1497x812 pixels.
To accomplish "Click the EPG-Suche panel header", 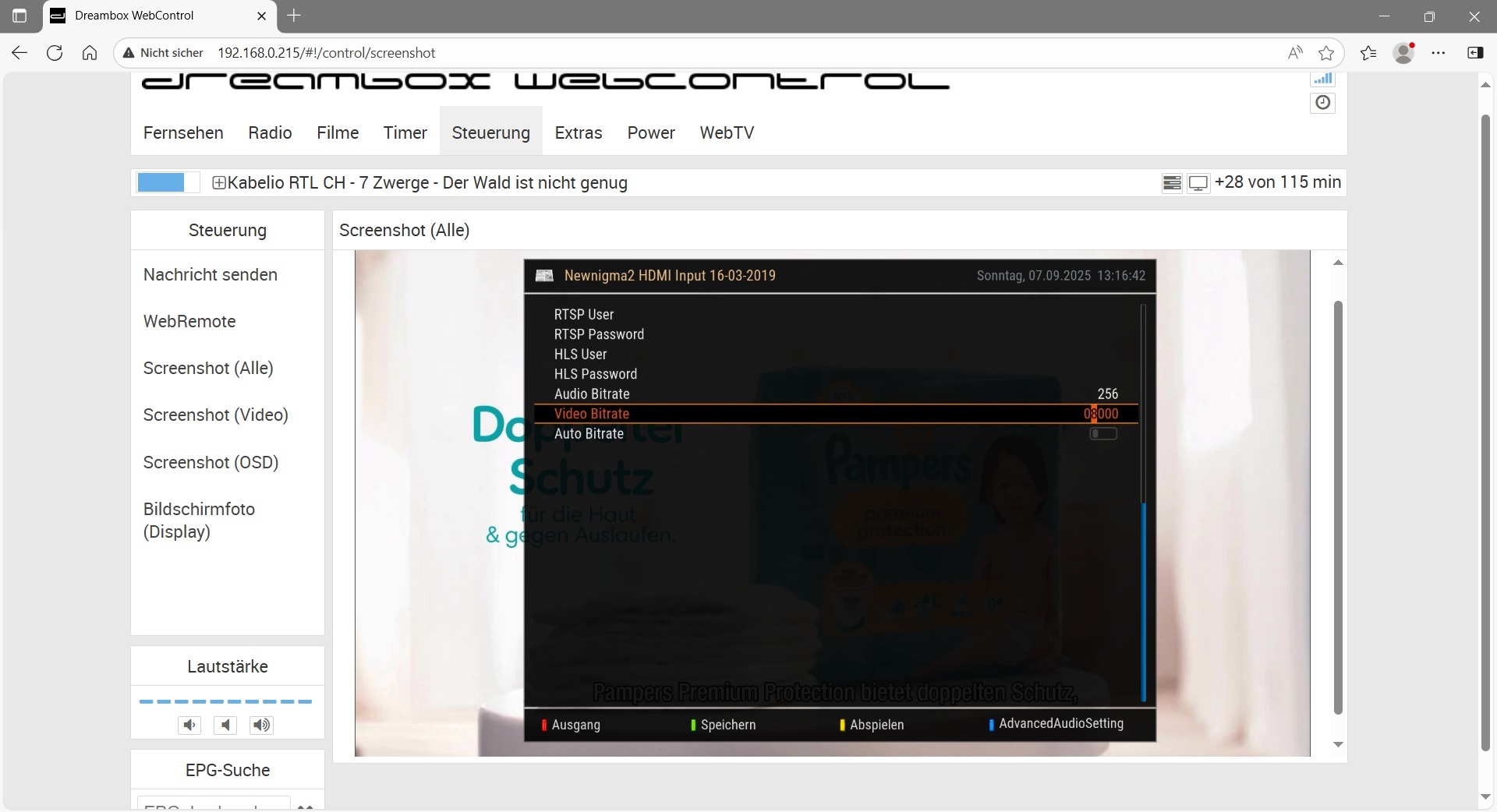I will (x=228, y=770).
